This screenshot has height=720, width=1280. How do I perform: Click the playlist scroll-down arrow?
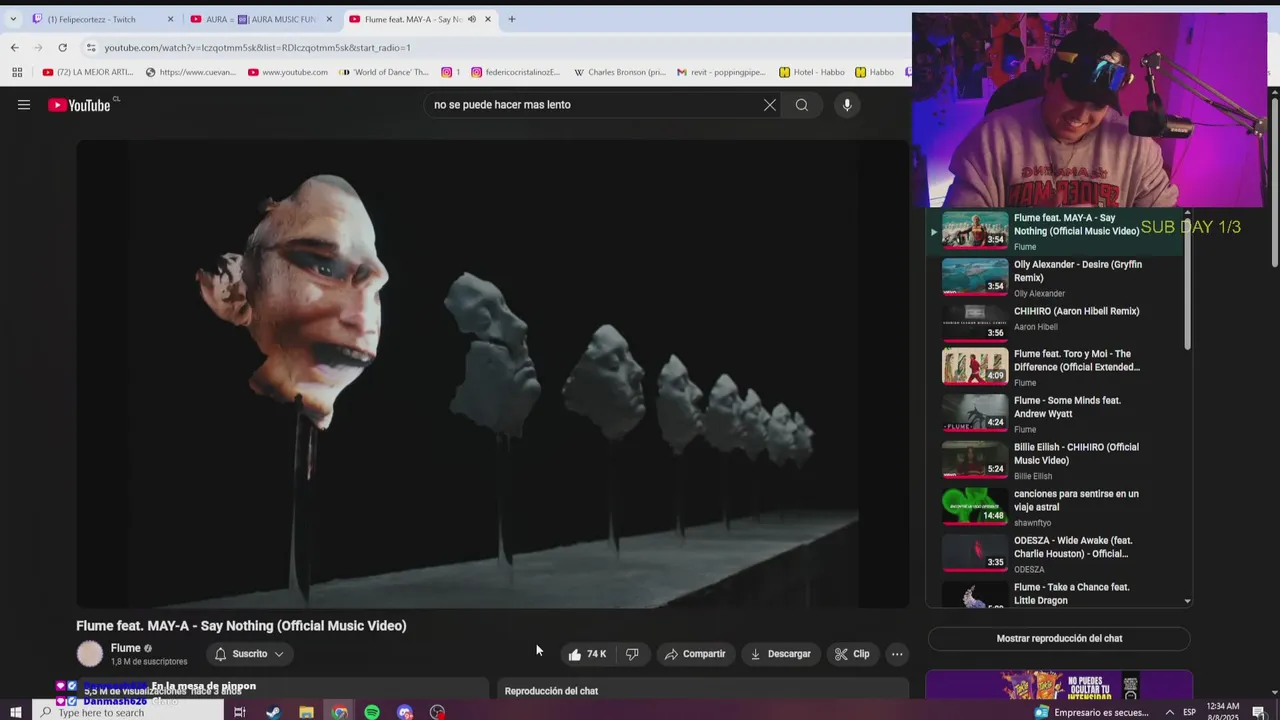click(x=1187, y=601)
